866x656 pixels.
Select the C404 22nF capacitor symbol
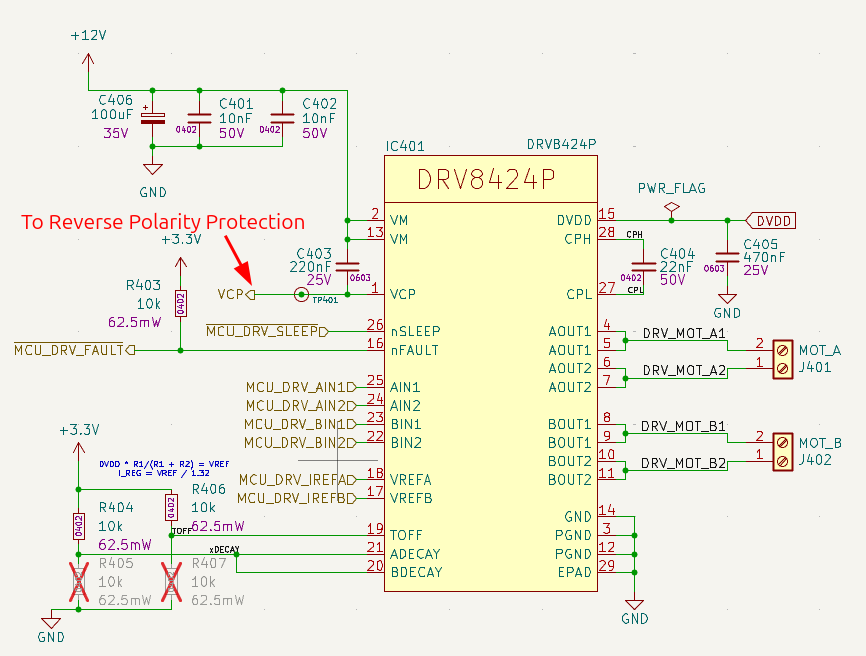[643, 267]
